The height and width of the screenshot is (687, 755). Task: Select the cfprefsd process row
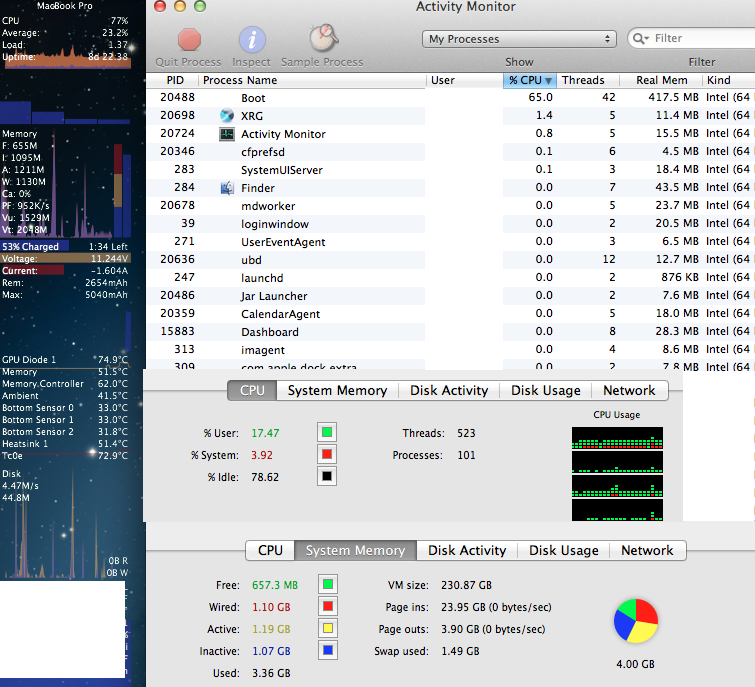450,152
